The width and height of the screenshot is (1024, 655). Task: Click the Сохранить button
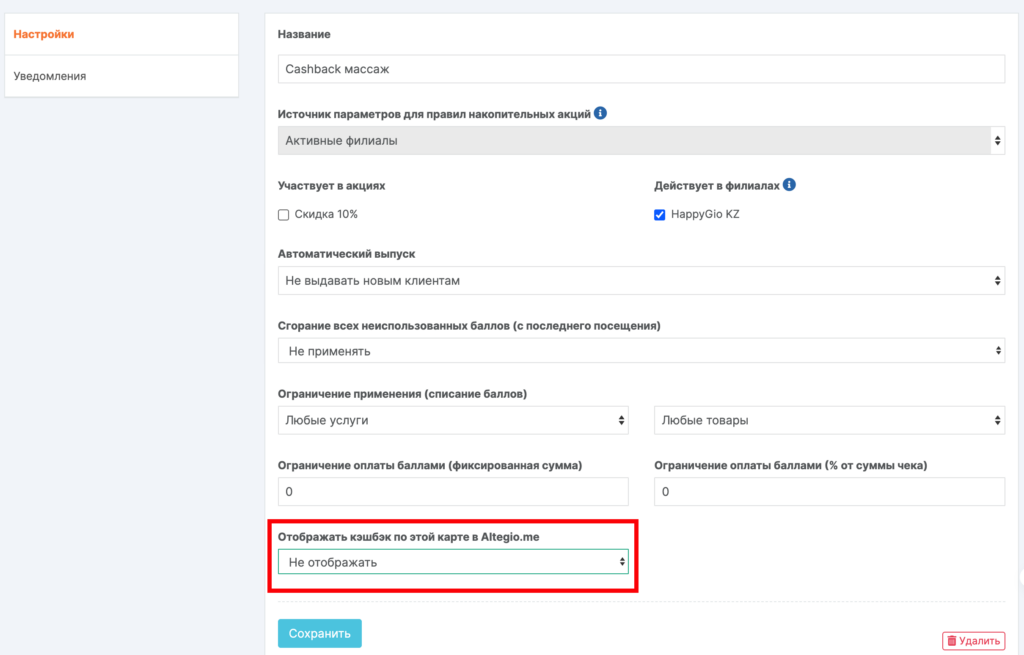coord(319,633)
